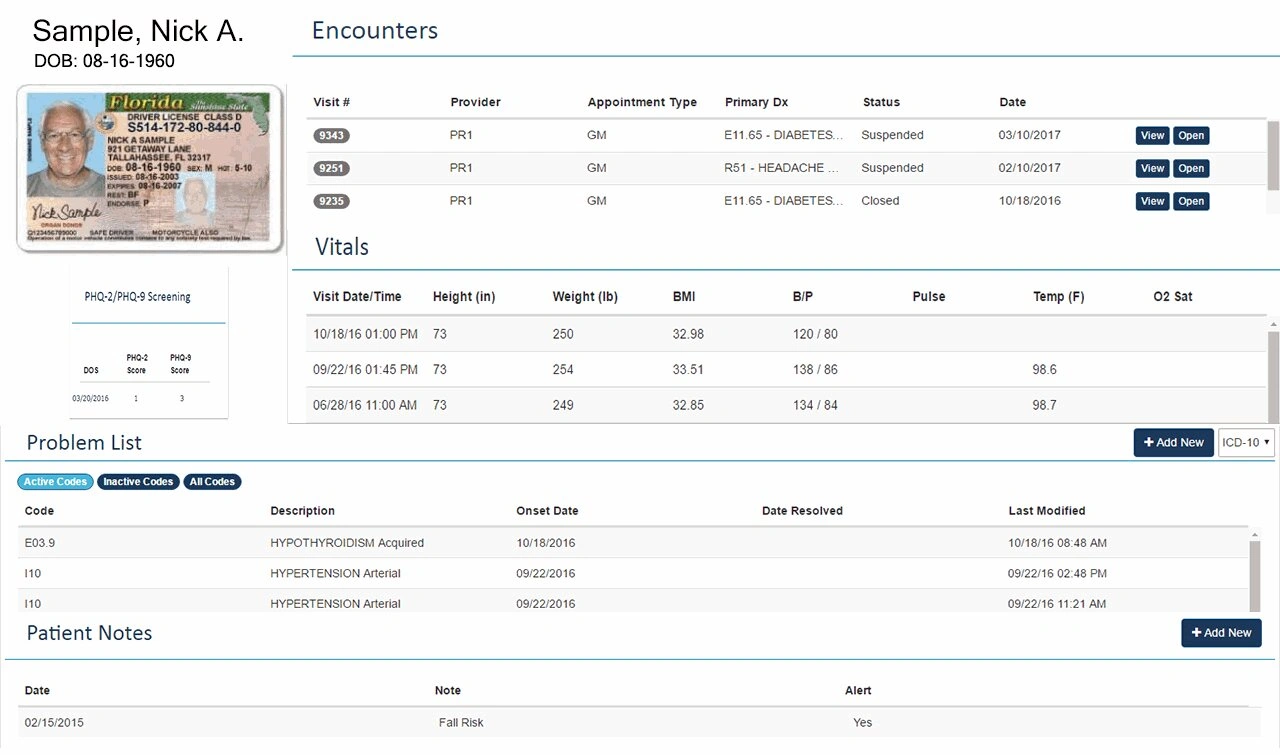Show All Codes in Problem List
1280x755 pixels.
(212, 481)
